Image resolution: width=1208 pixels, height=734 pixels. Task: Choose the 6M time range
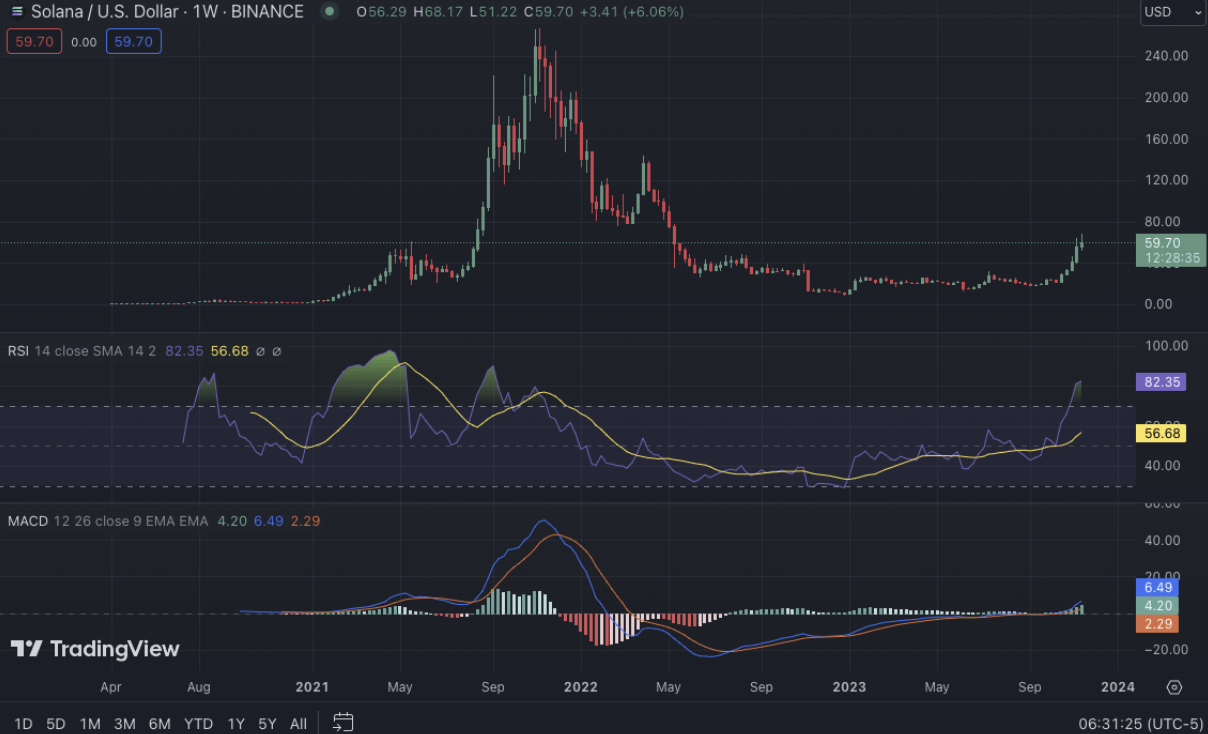click(159, 723)
